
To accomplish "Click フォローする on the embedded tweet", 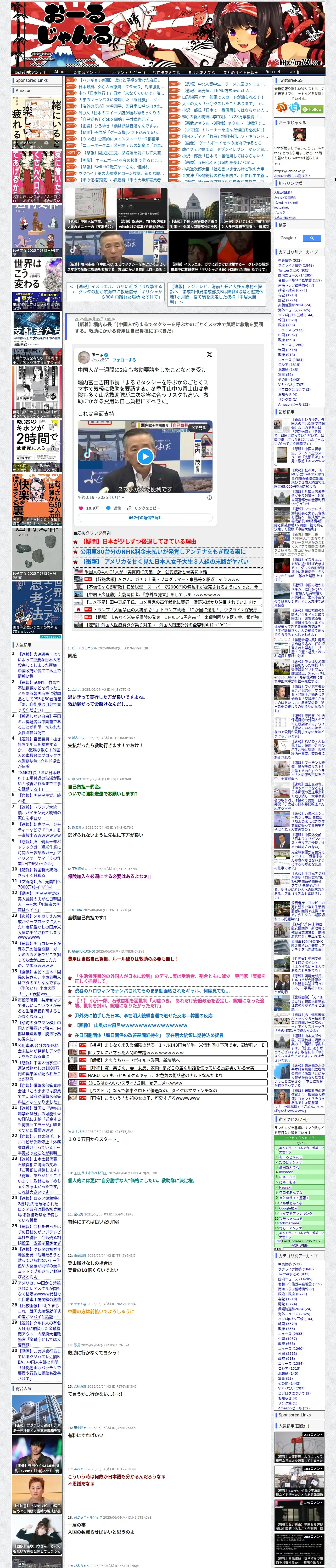I will point(124,360).
